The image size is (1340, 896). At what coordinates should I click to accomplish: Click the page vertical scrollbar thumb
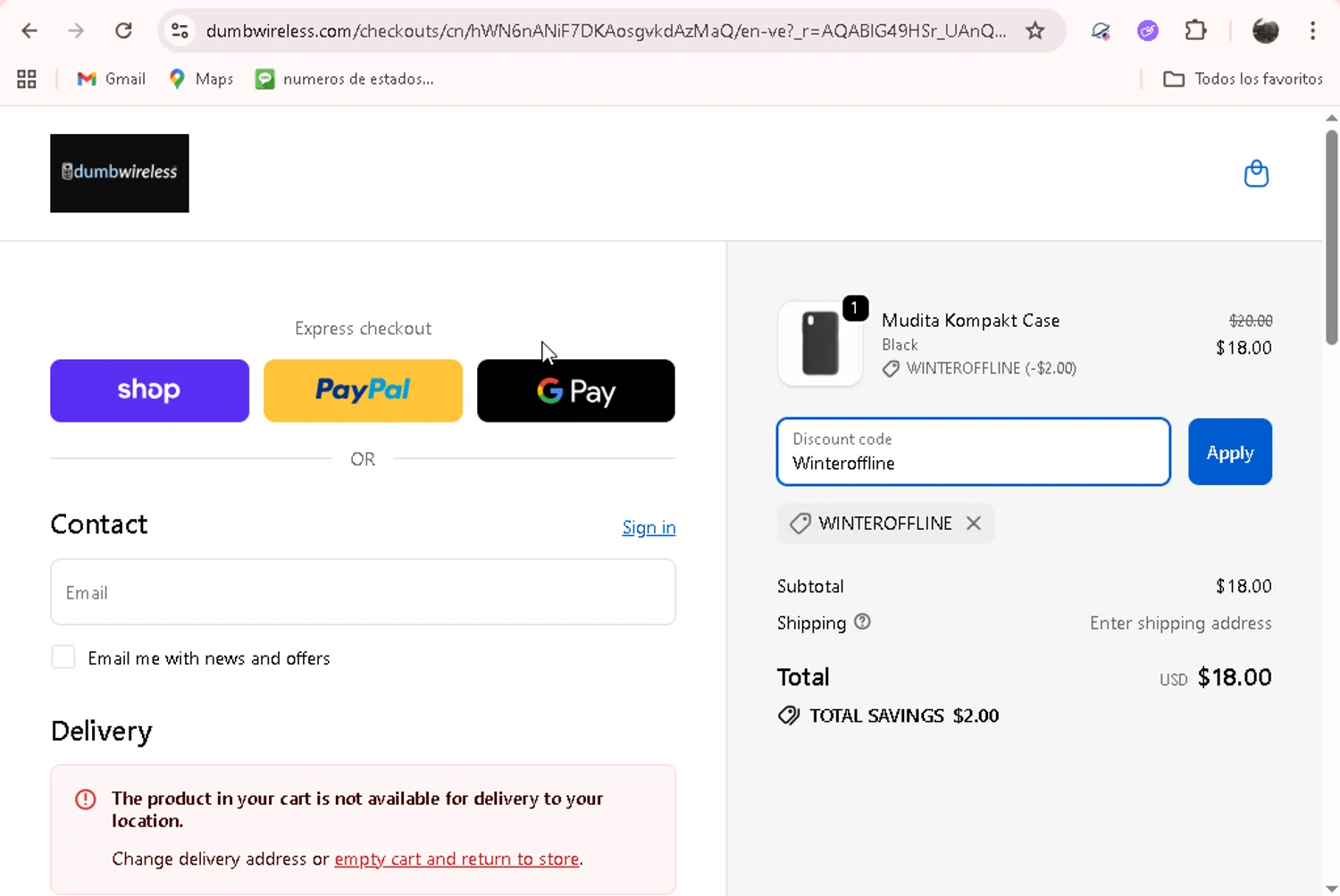[x=1331, y=237]
